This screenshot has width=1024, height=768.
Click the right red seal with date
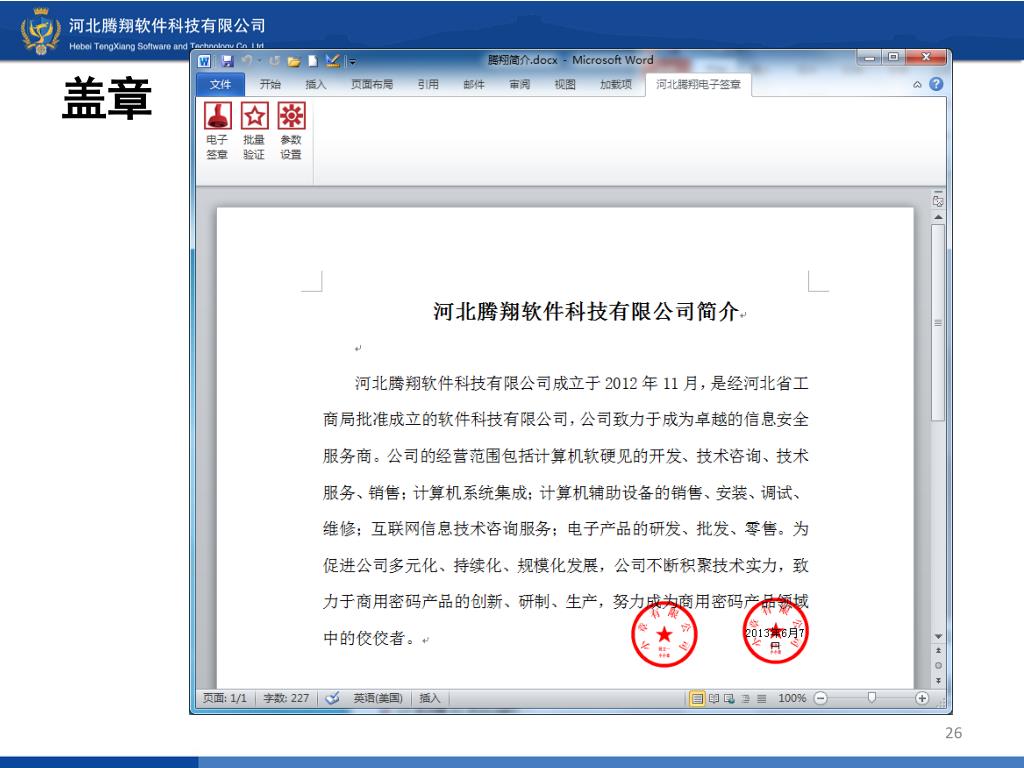coord(776,632)
